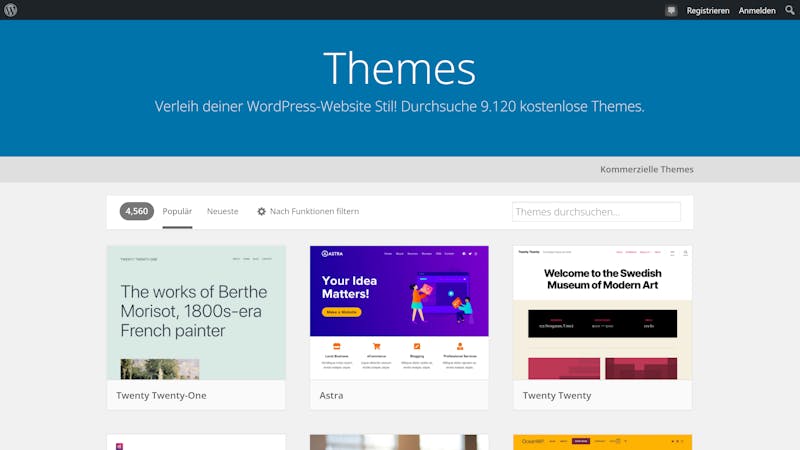Click the yellow OceanWP theme thumbnail

603,442
